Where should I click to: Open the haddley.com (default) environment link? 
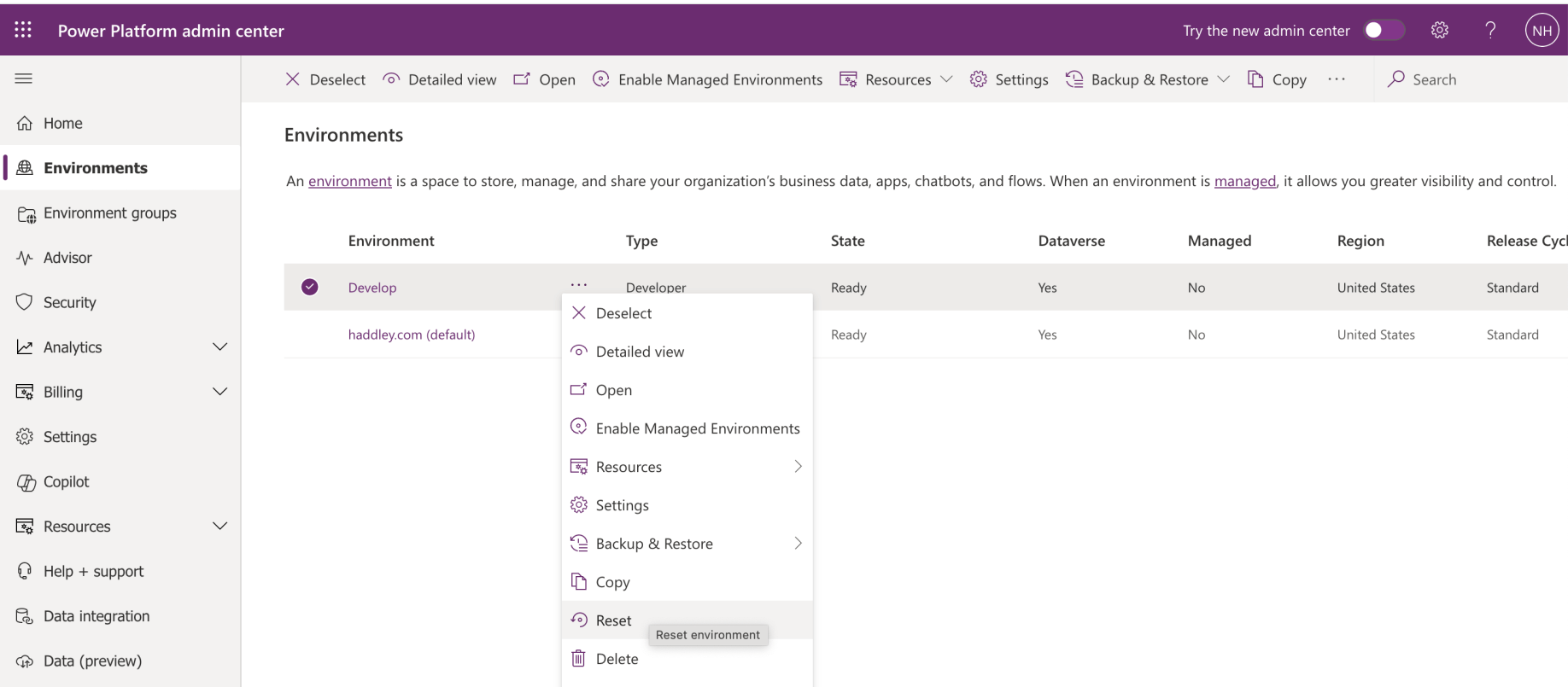[411, 335]
